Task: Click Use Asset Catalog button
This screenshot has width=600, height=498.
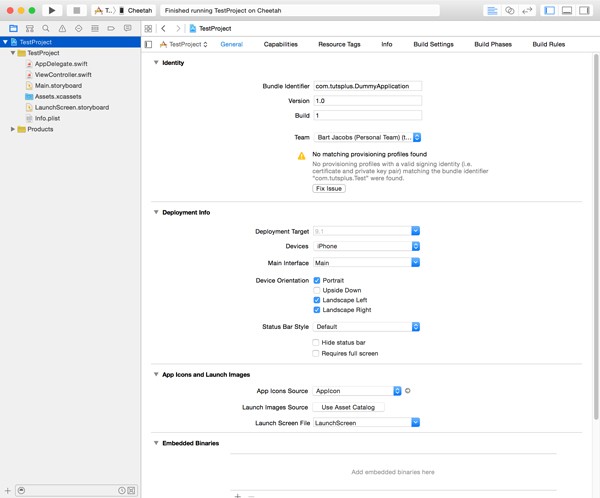Action: [x=348, y=407]
